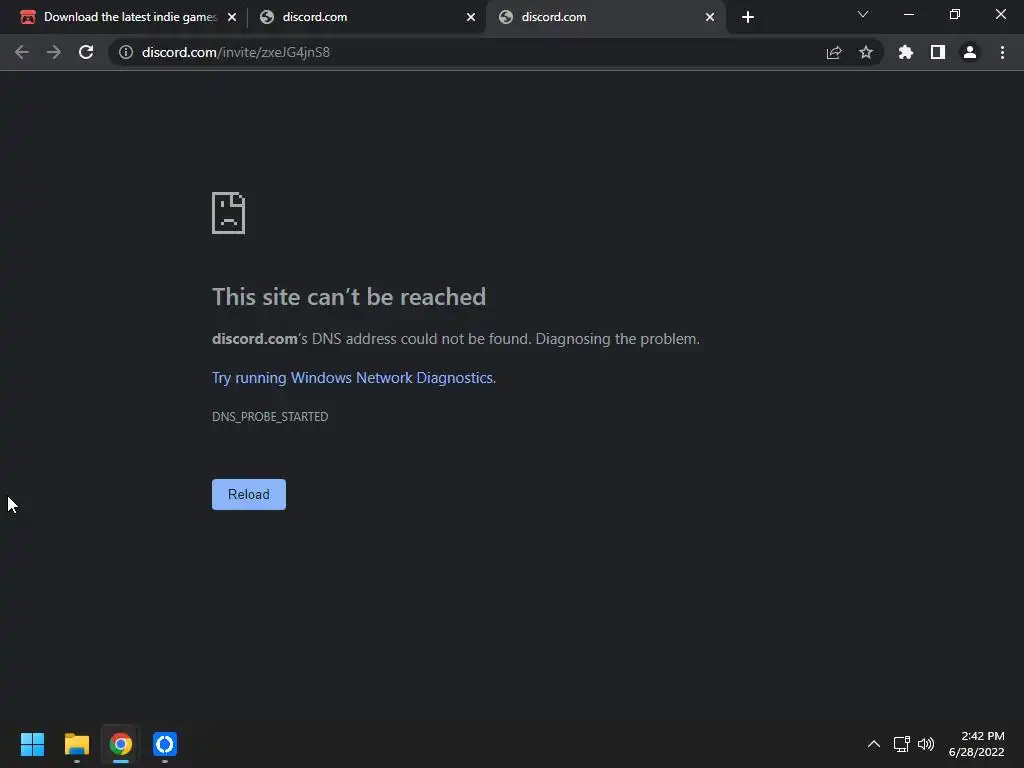This screenshot has height=768, width=1024.
Task: Open File Explorer from taskbar
Action: click(76, 744)
